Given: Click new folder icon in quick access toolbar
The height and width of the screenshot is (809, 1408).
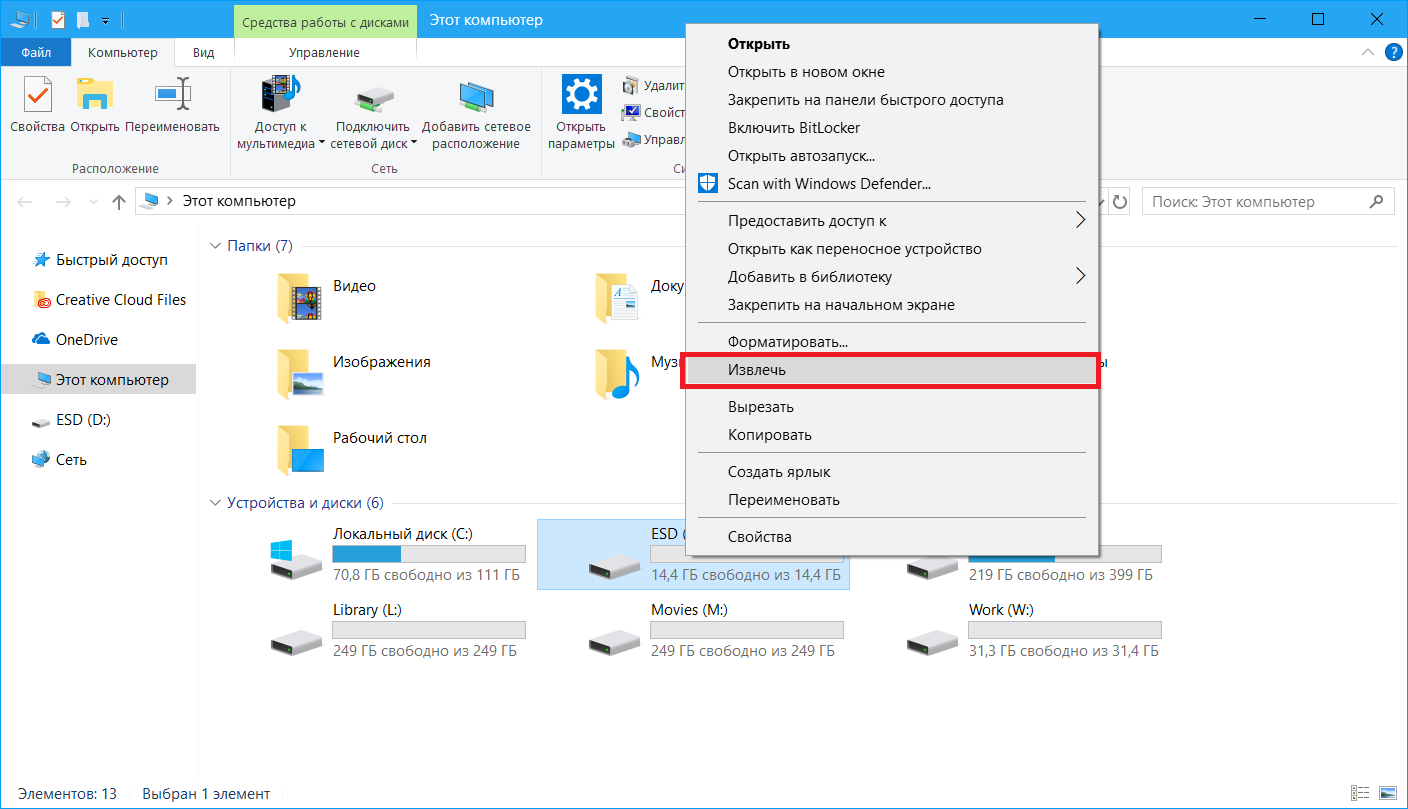Looking at the screenshot, I should coord(83,19).
